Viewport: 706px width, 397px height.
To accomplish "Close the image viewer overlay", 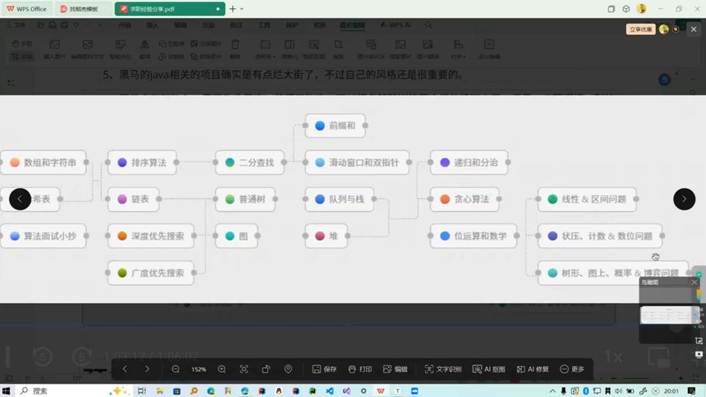I will (x=693, y=29).
